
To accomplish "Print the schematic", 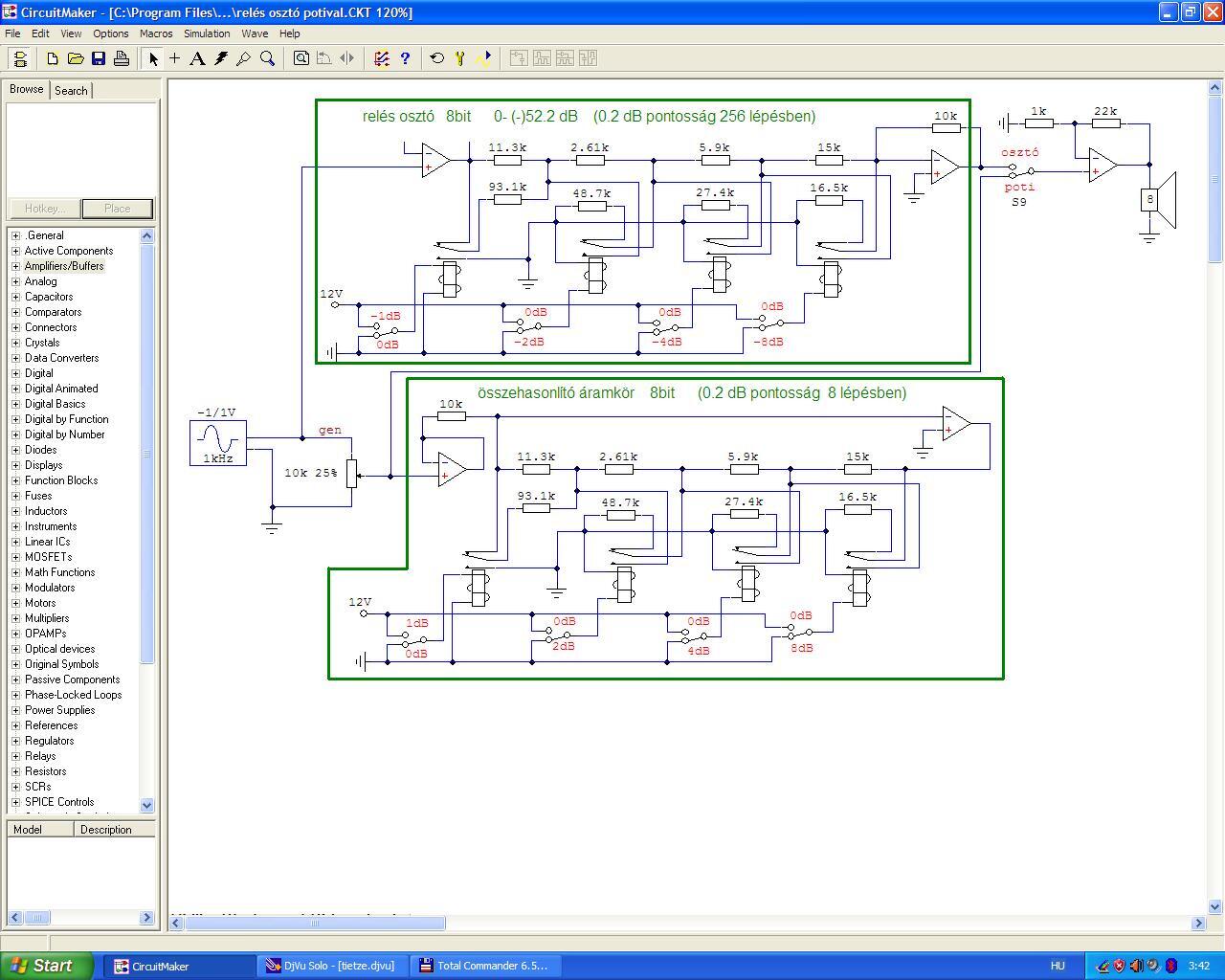I will pos(122,58).
